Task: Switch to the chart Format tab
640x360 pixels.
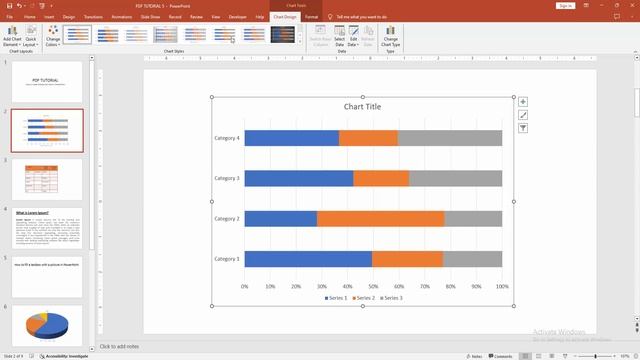Action: (311, 17)
